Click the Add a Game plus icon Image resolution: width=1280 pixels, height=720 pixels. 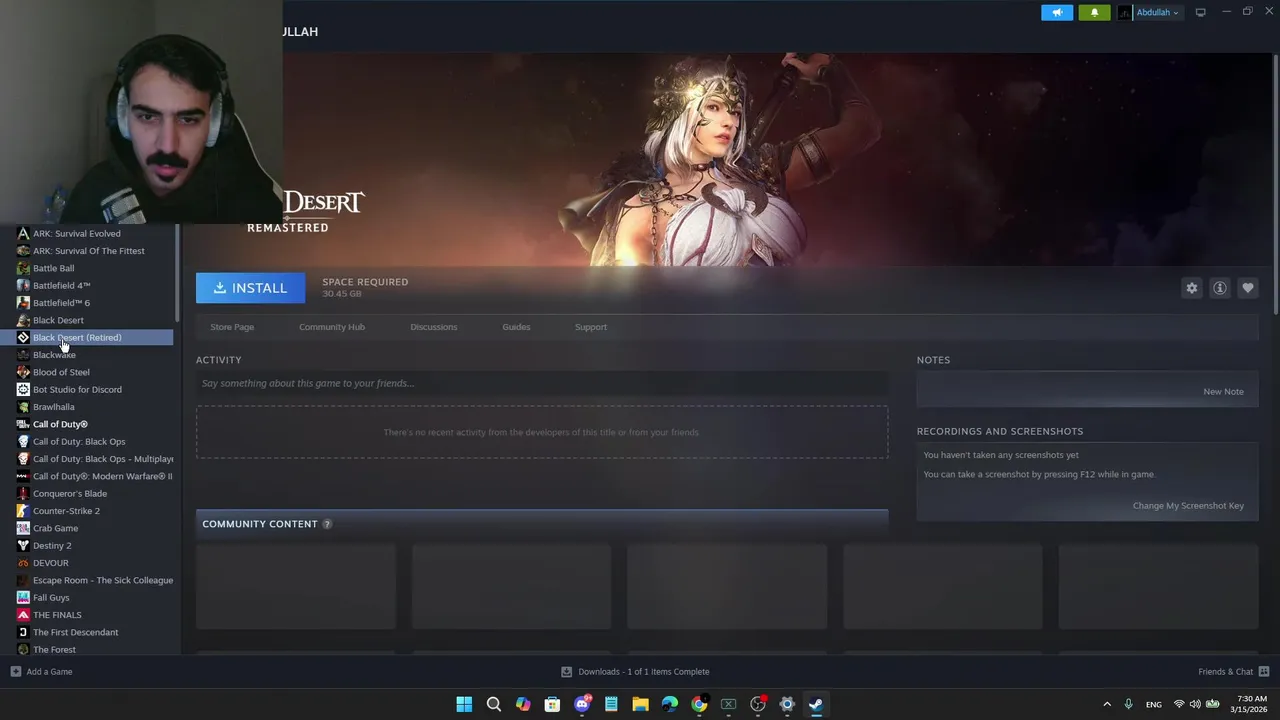click(x=15, y=672)
